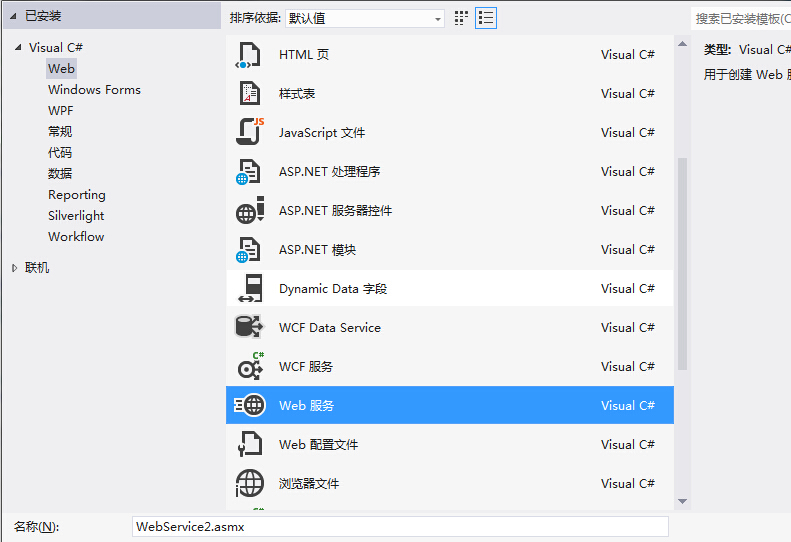Select Silverlight category

[76, 216]
